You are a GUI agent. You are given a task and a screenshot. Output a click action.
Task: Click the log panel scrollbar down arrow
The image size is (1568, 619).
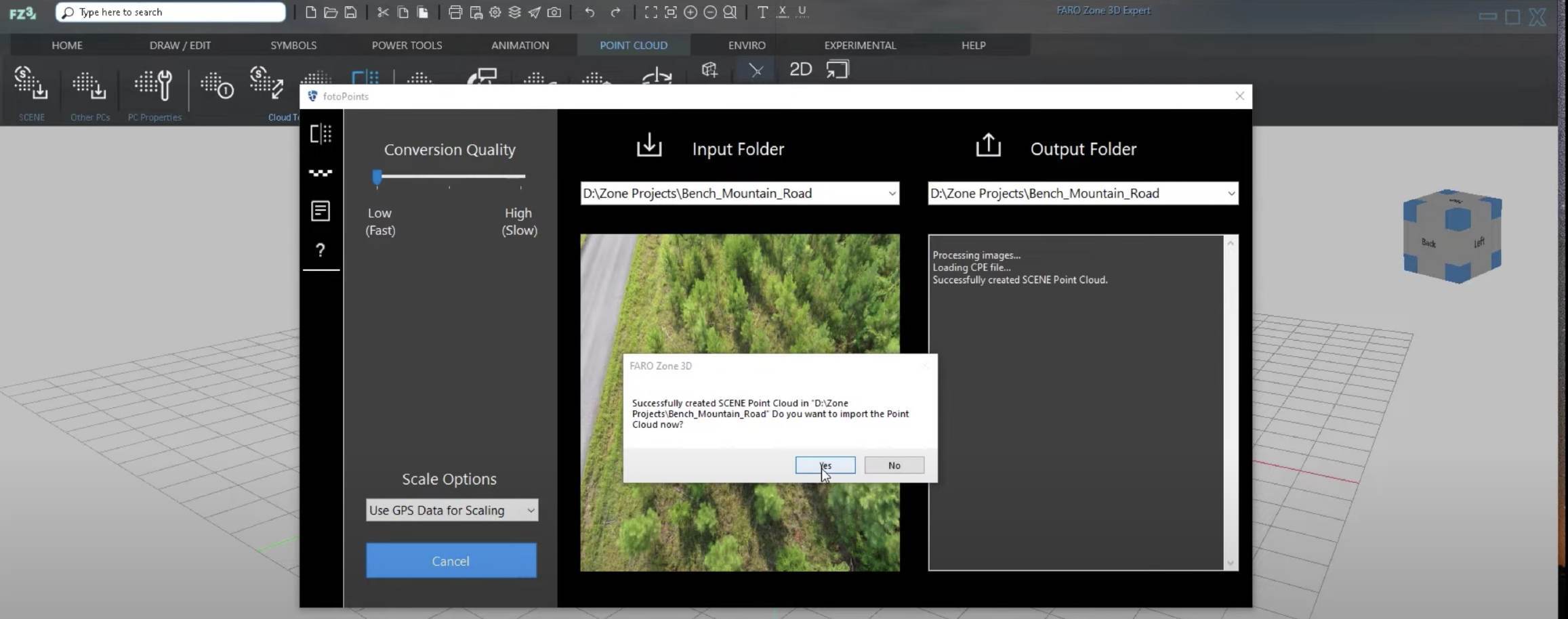tap(1231, 563)
